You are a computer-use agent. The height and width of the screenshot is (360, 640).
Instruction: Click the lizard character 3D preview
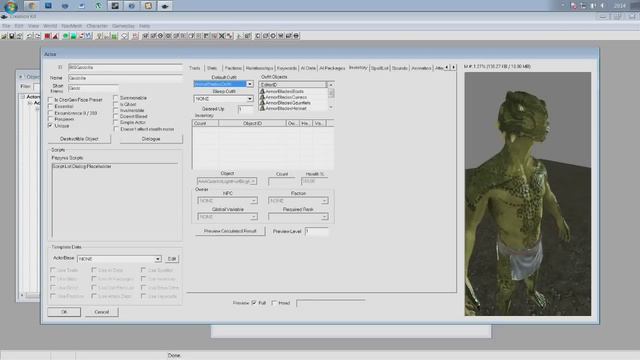point(527,194)
